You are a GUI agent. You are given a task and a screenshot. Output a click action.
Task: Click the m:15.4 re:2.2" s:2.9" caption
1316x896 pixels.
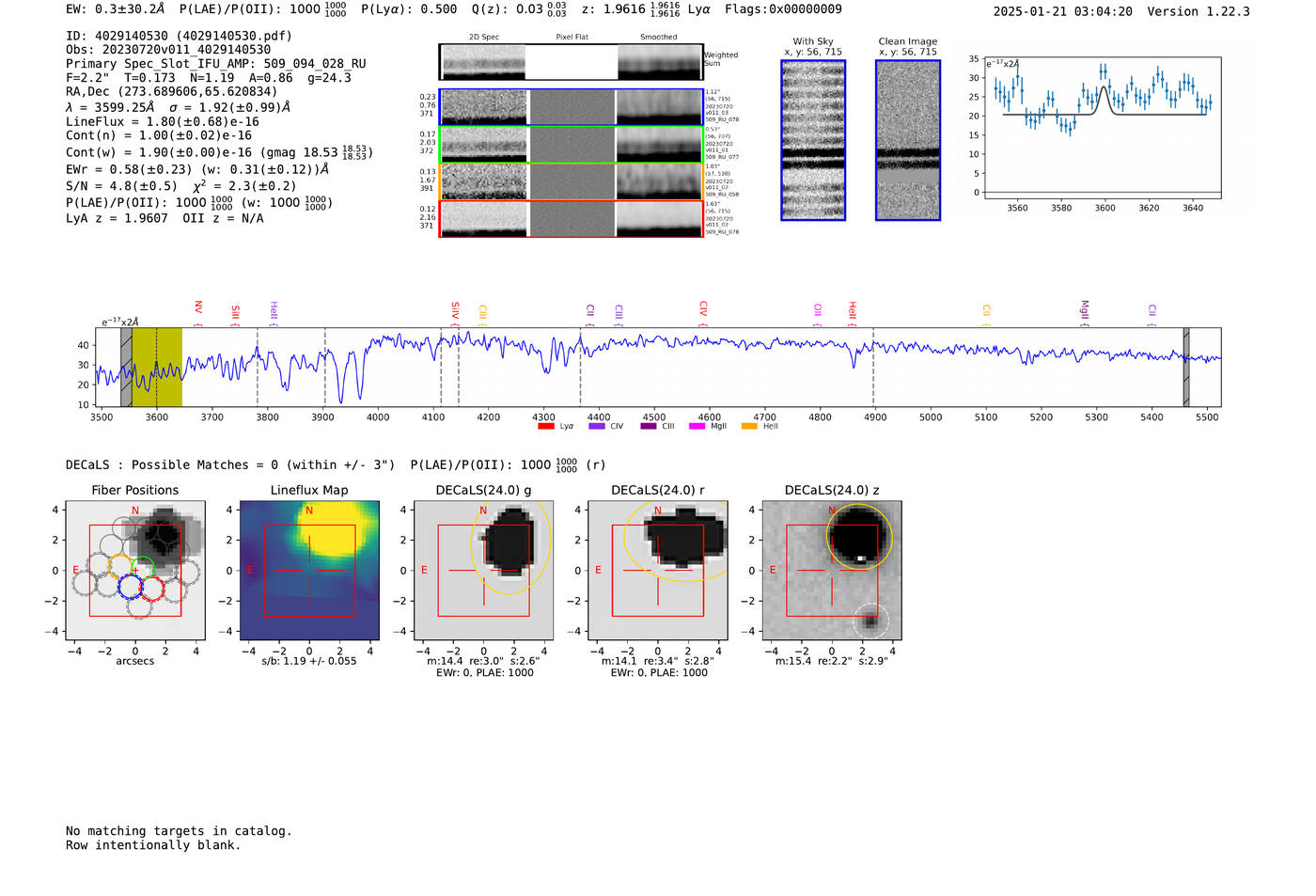832,661
